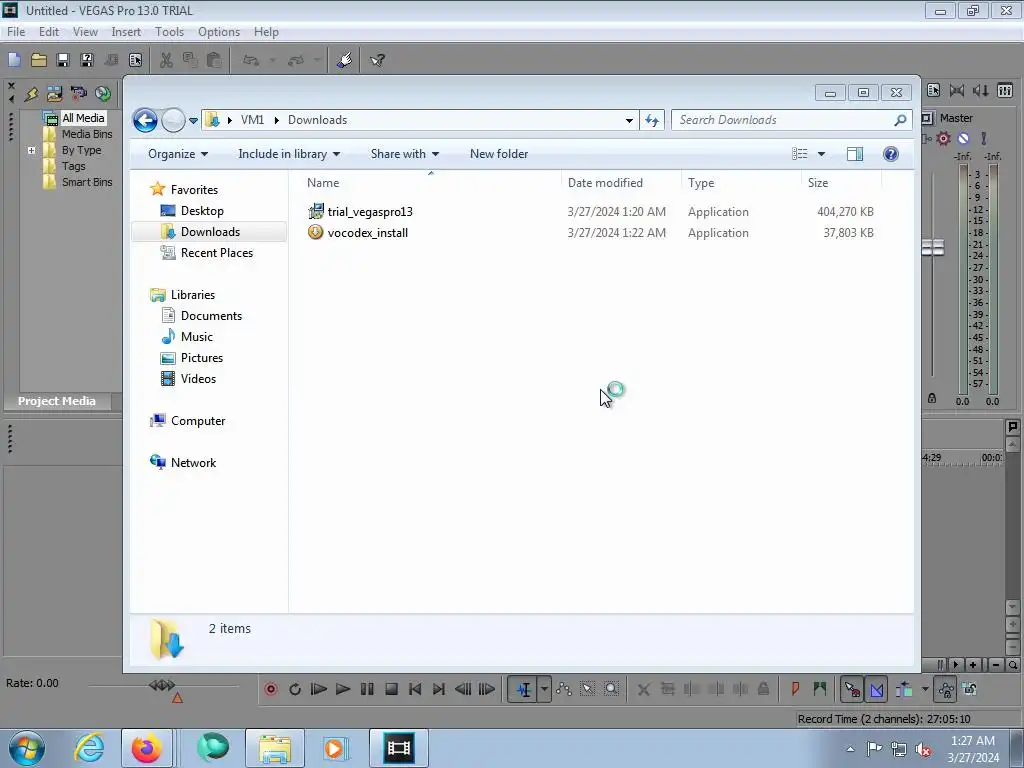Step to previous frame in transport bar

[x=463, y=689]
